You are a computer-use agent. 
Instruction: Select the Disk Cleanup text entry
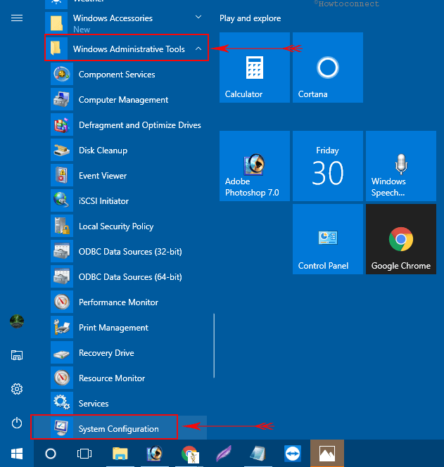click(x=103, y=151)
